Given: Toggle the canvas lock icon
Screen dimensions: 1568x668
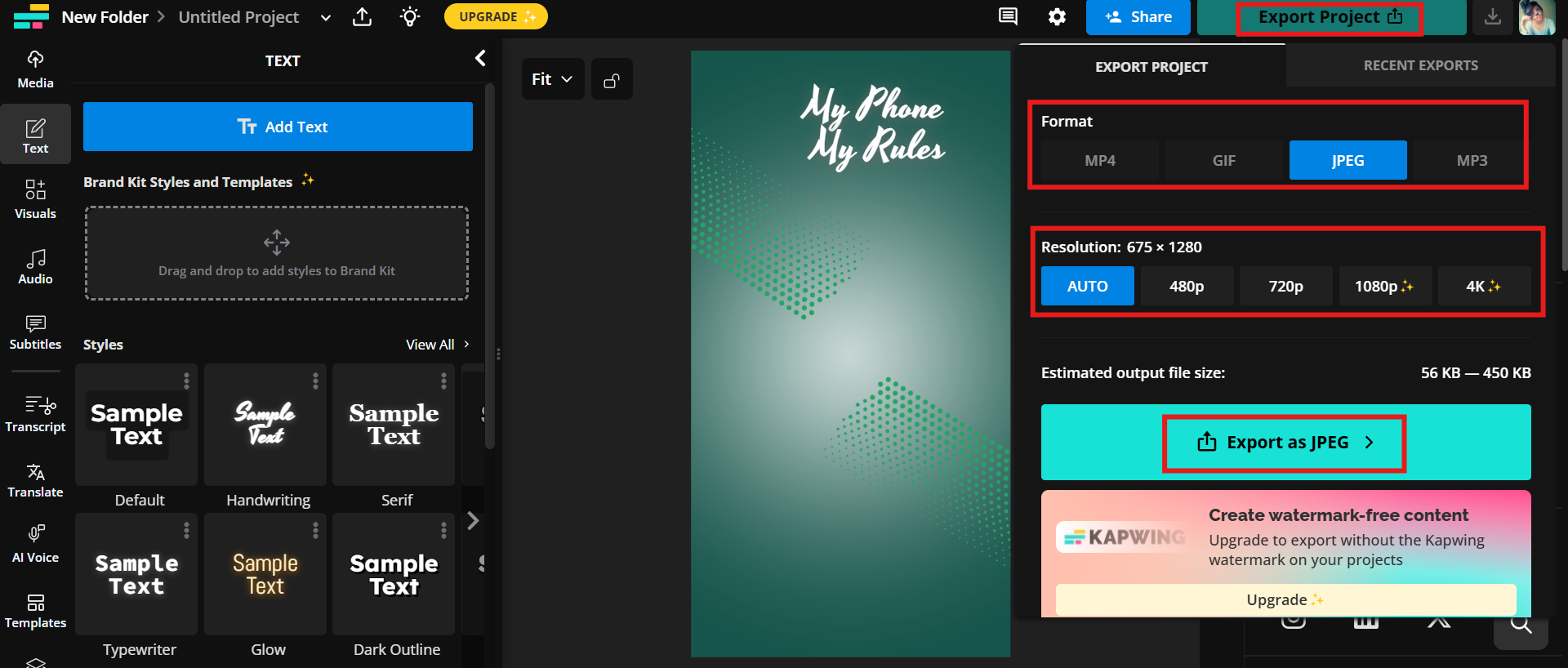Looking at the screenshot, I should tap(612, 79).
